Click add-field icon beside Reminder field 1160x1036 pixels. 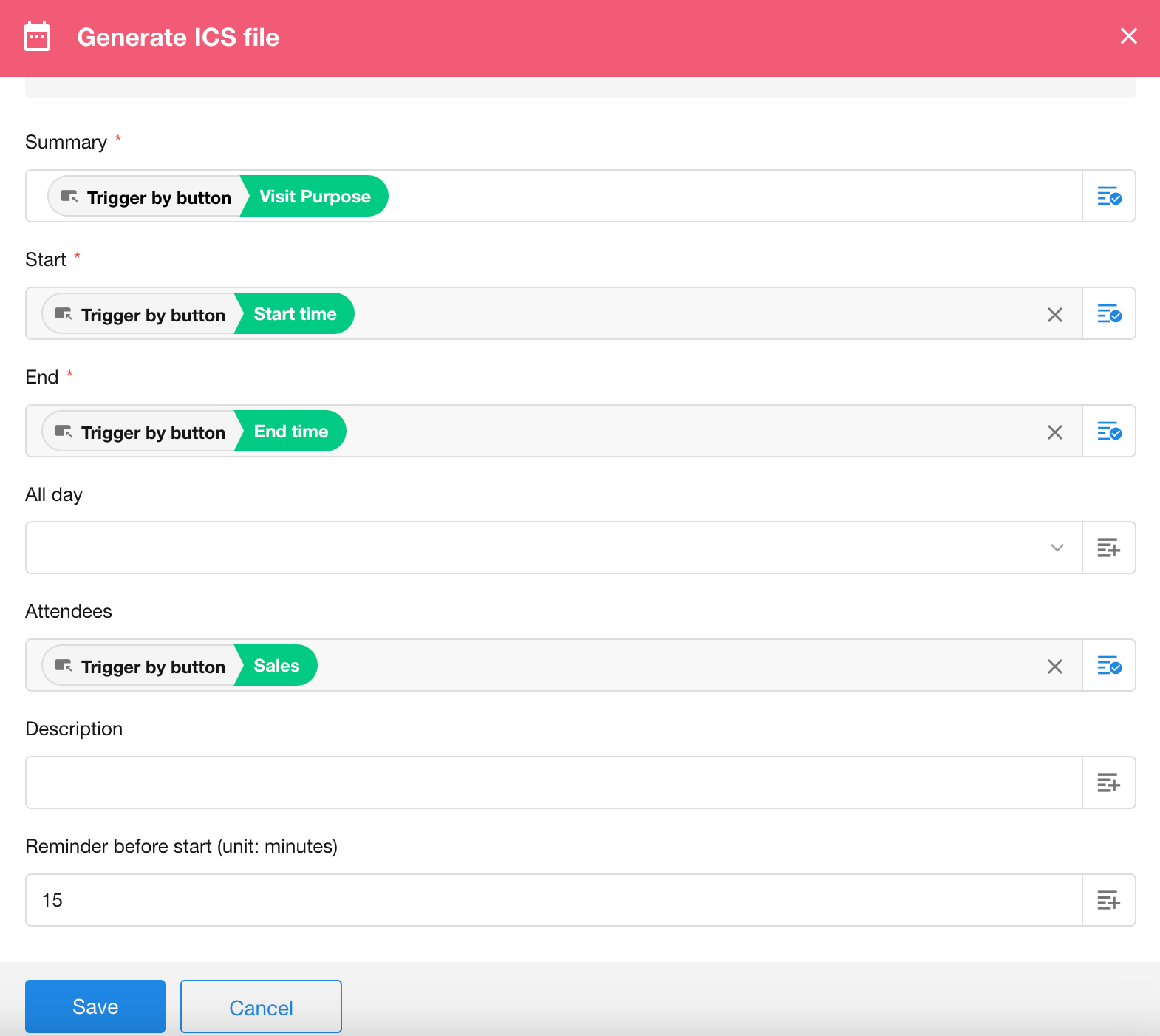(x=1108, y=901)
